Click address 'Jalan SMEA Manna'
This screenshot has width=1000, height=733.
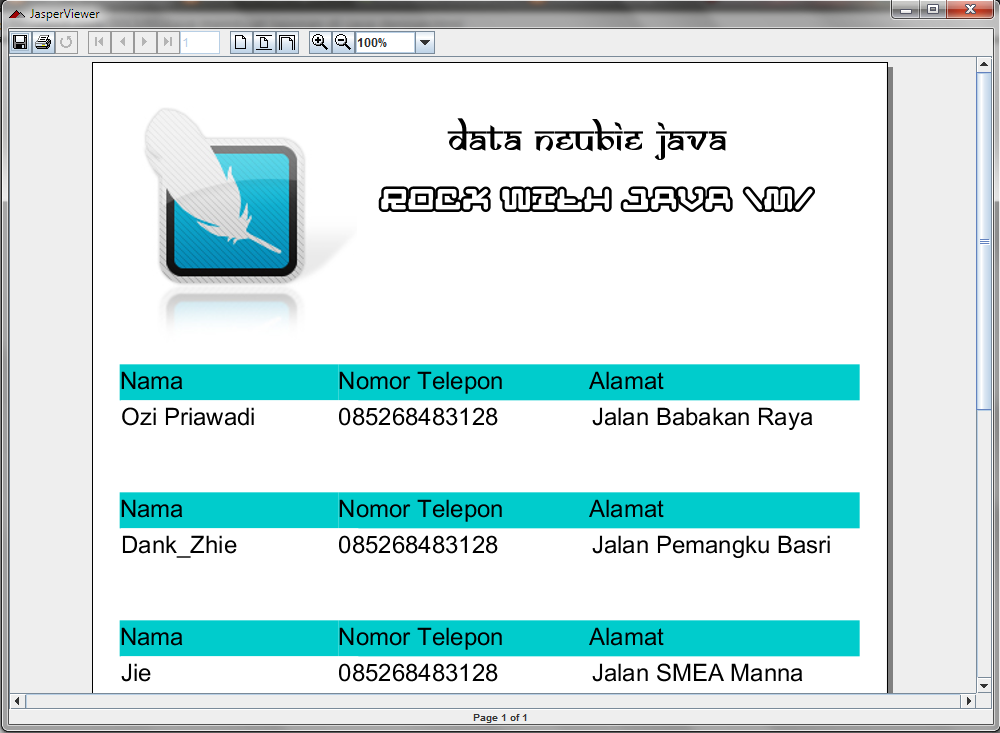pyautogui.click(x=697, y=673)
